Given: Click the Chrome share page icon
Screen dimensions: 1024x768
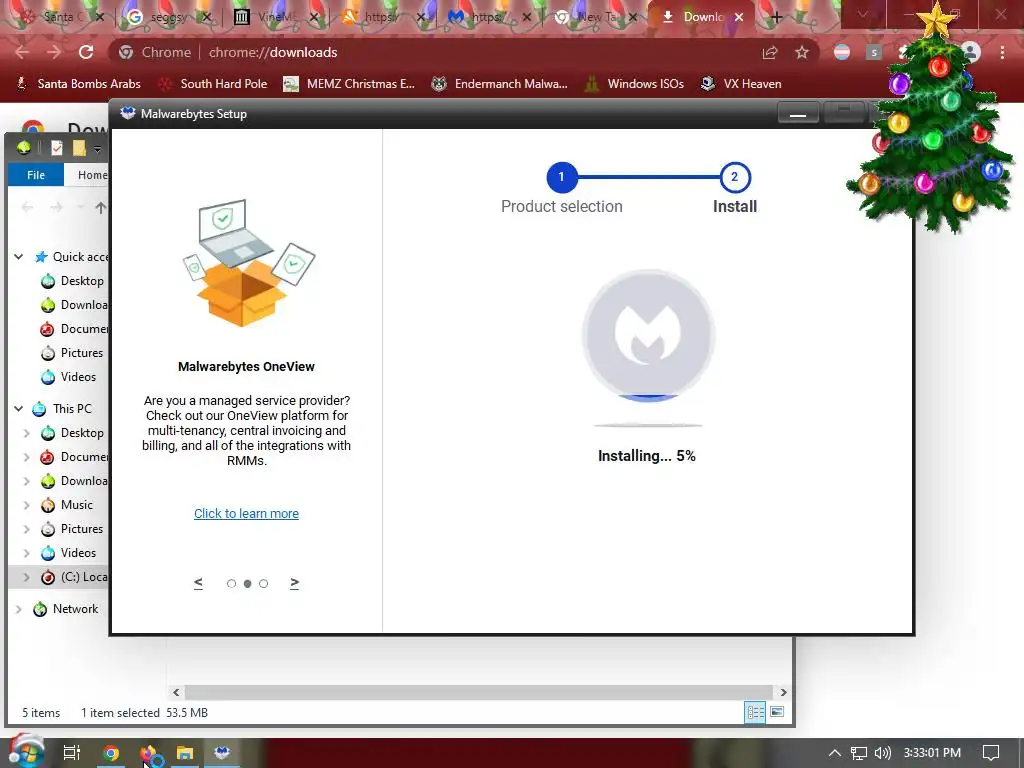Looking at the screenshot, I should tap(770, 52).
